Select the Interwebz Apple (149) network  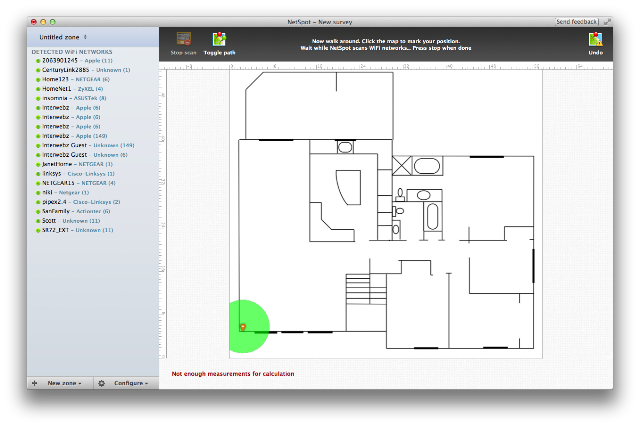coord(93,136)
